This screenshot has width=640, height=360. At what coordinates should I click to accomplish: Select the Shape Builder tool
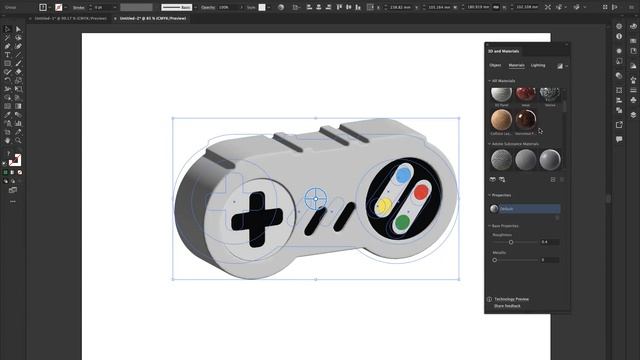7,98
